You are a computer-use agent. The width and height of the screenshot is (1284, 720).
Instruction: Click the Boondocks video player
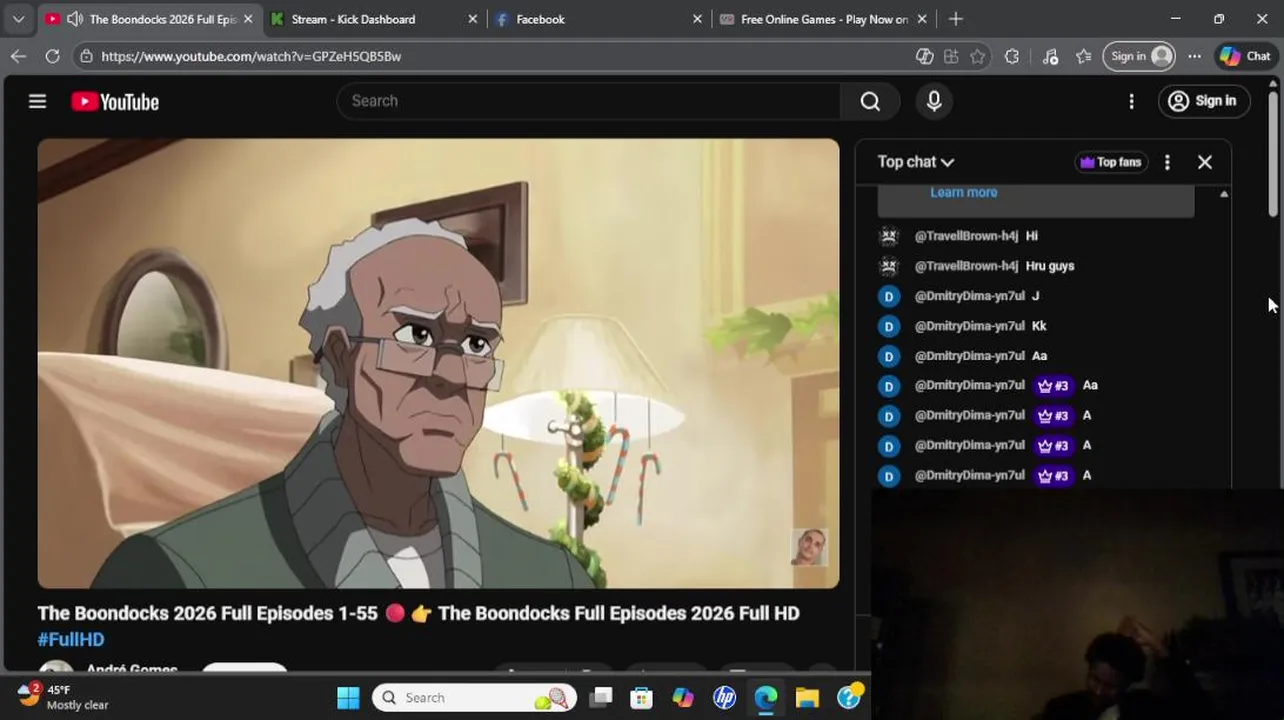point(438,363)
